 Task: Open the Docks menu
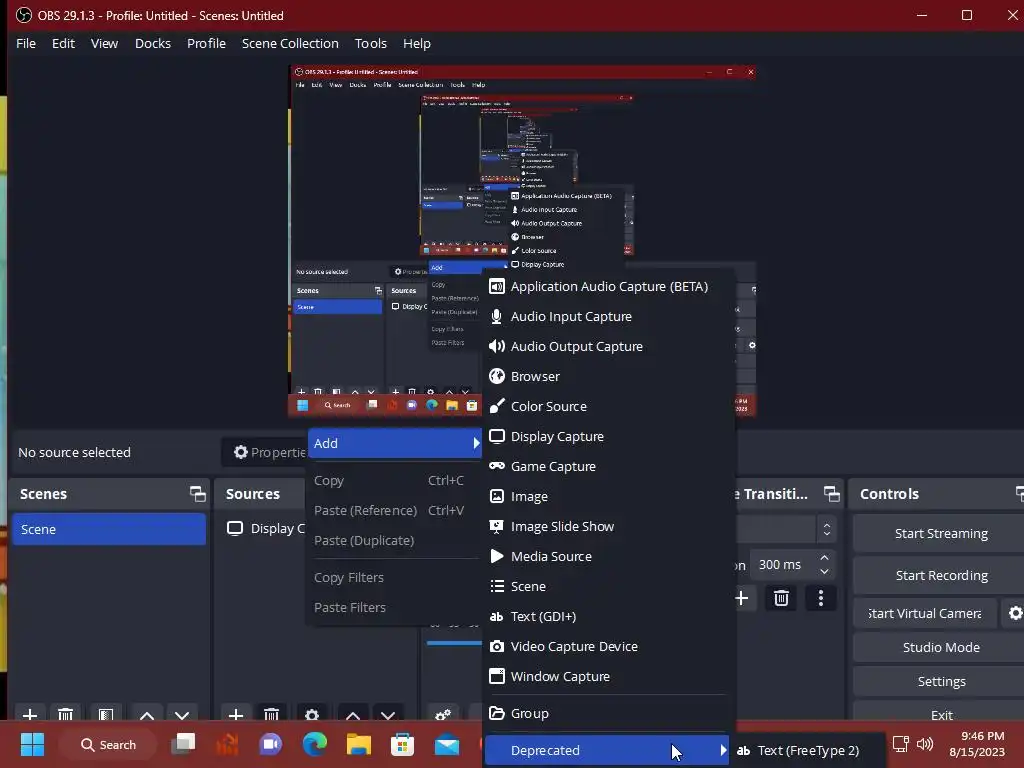[x=153, y=44]
